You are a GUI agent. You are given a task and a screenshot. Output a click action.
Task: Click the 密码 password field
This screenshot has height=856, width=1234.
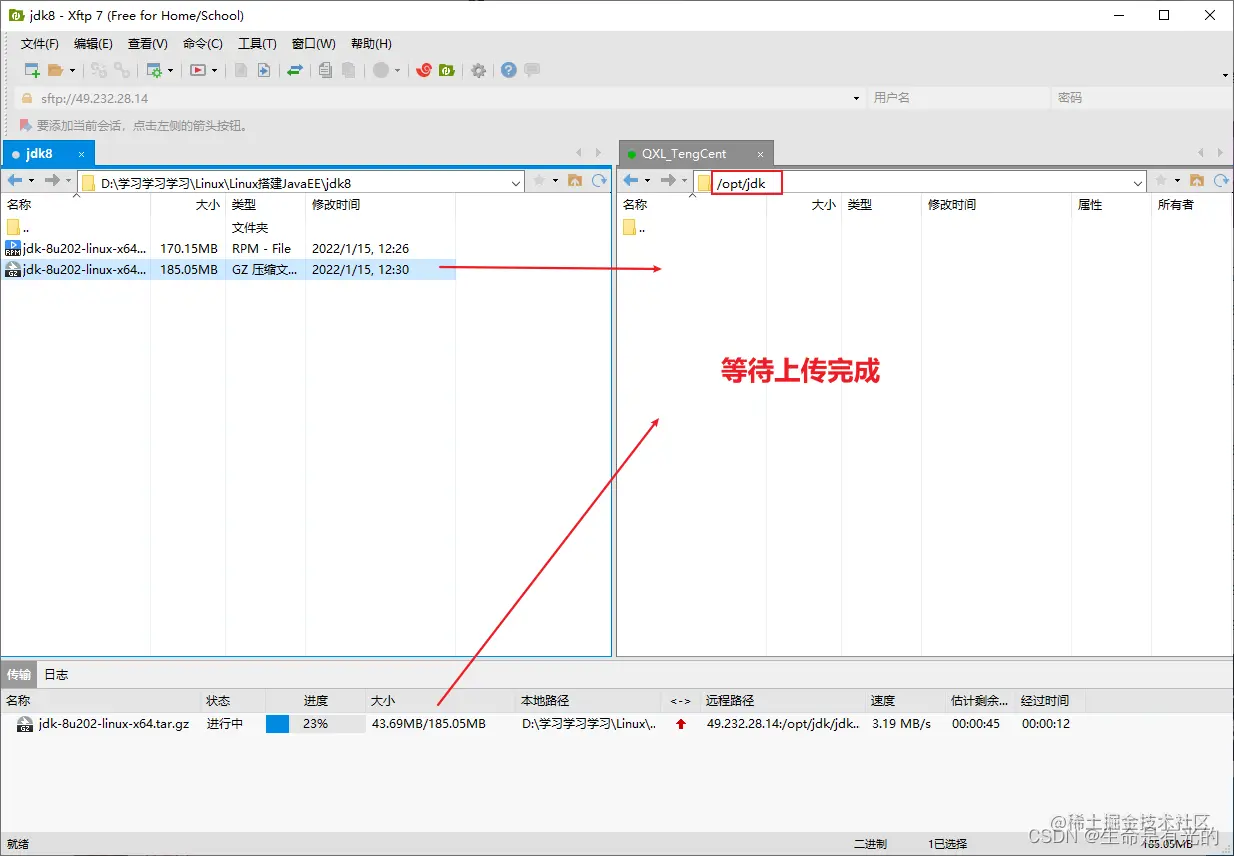(x=1142, y=98)
